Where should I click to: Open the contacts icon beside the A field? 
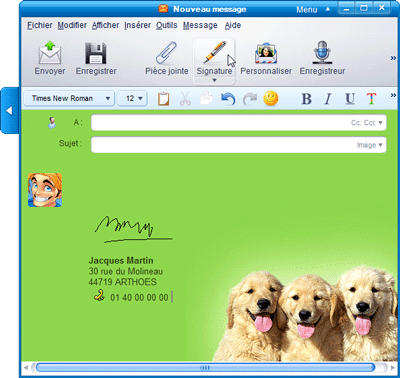(52, 123)
